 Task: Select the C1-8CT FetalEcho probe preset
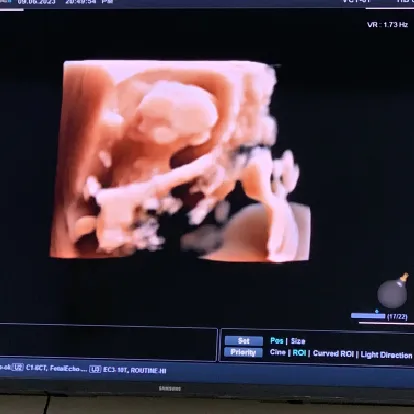[x=53, y=368]
